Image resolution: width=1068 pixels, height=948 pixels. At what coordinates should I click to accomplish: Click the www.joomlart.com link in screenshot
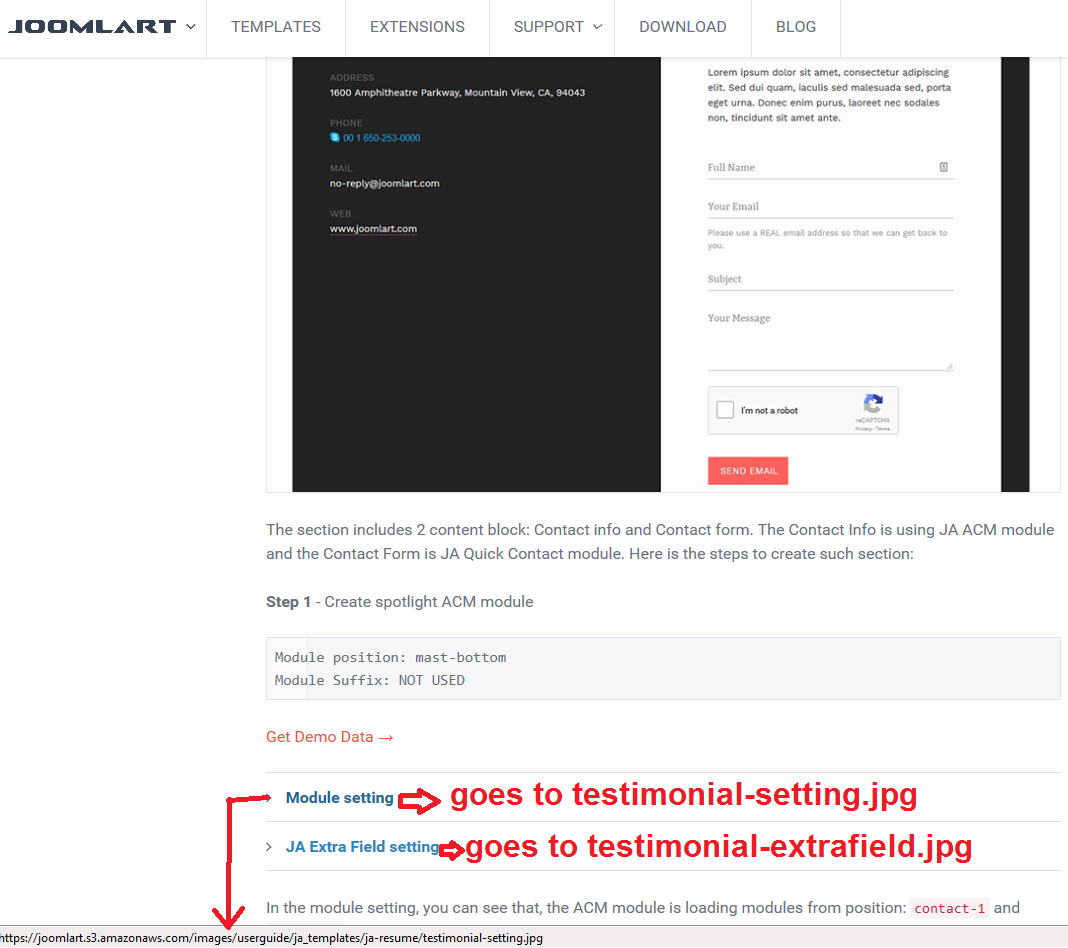pos(373,229)
